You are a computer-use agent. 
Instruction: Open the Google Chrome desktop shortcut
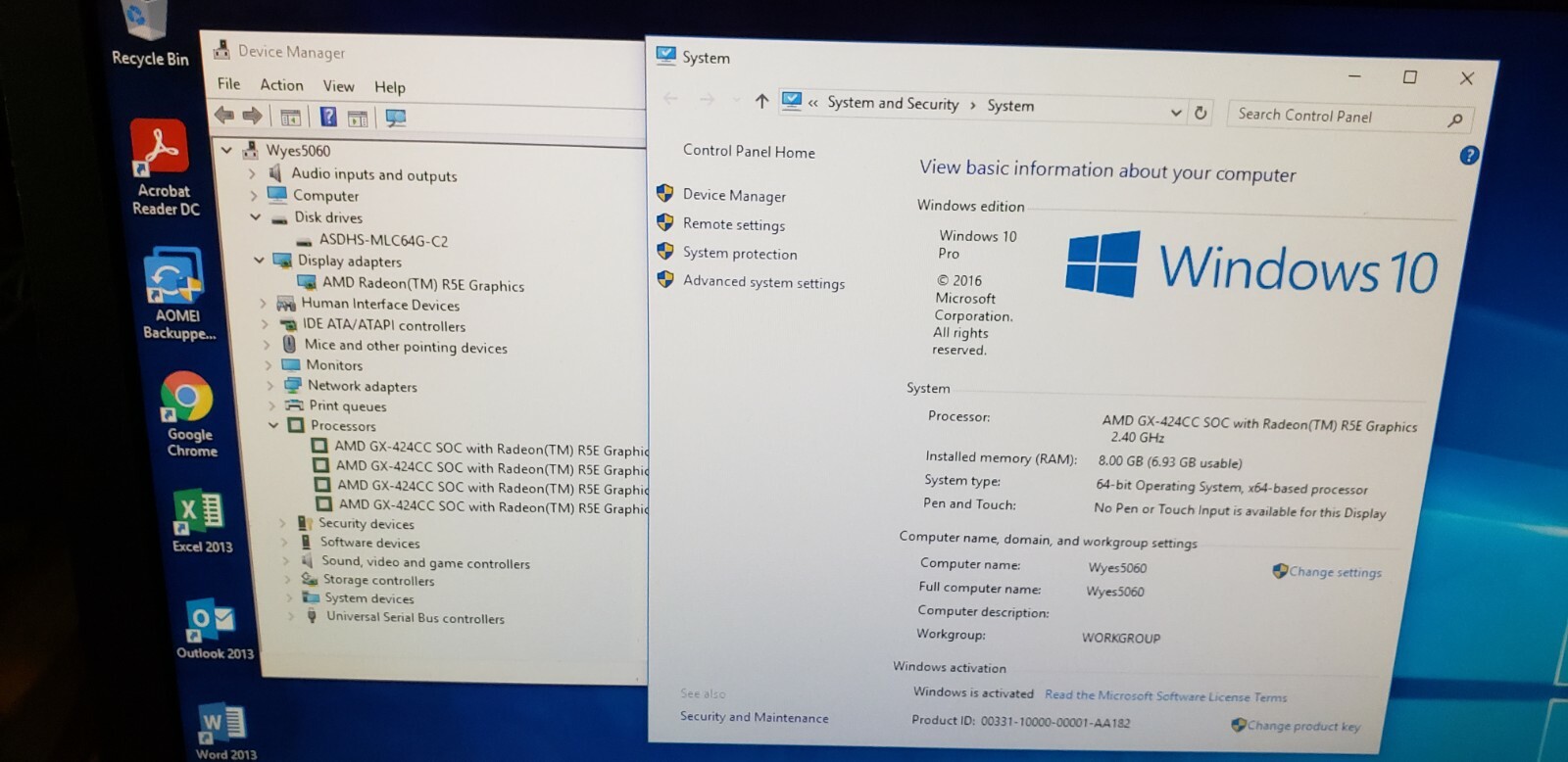[190, 414]
